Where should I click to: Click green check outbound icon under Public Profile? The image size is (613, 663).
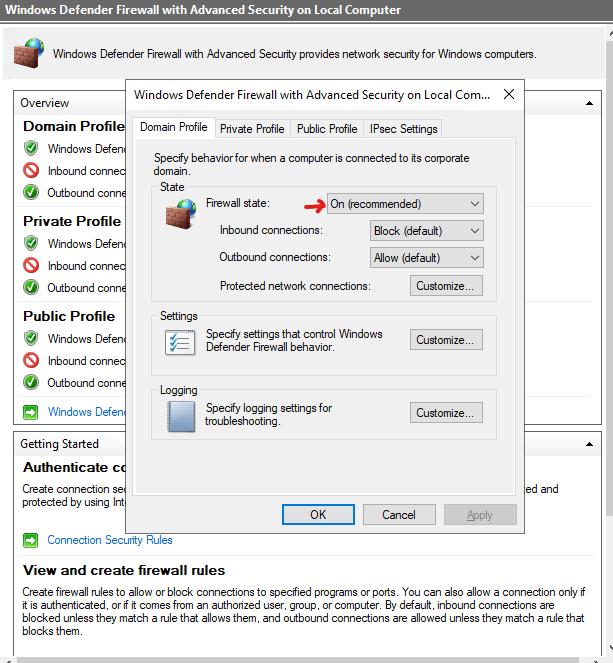point(31,382)
